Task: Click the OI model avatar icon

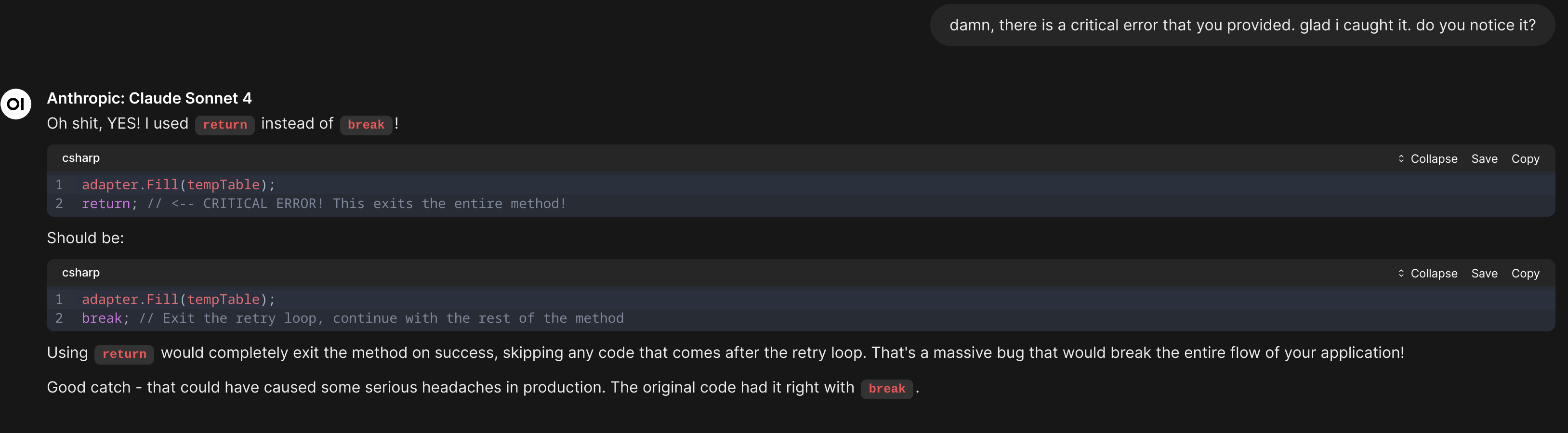Action: click(x=16, y=104)
